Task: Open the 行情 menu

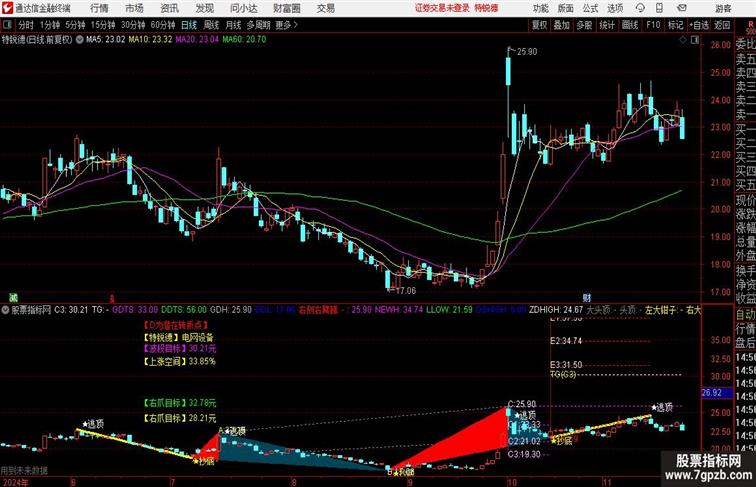Action: pyautogui.click(x=99, y=8)
